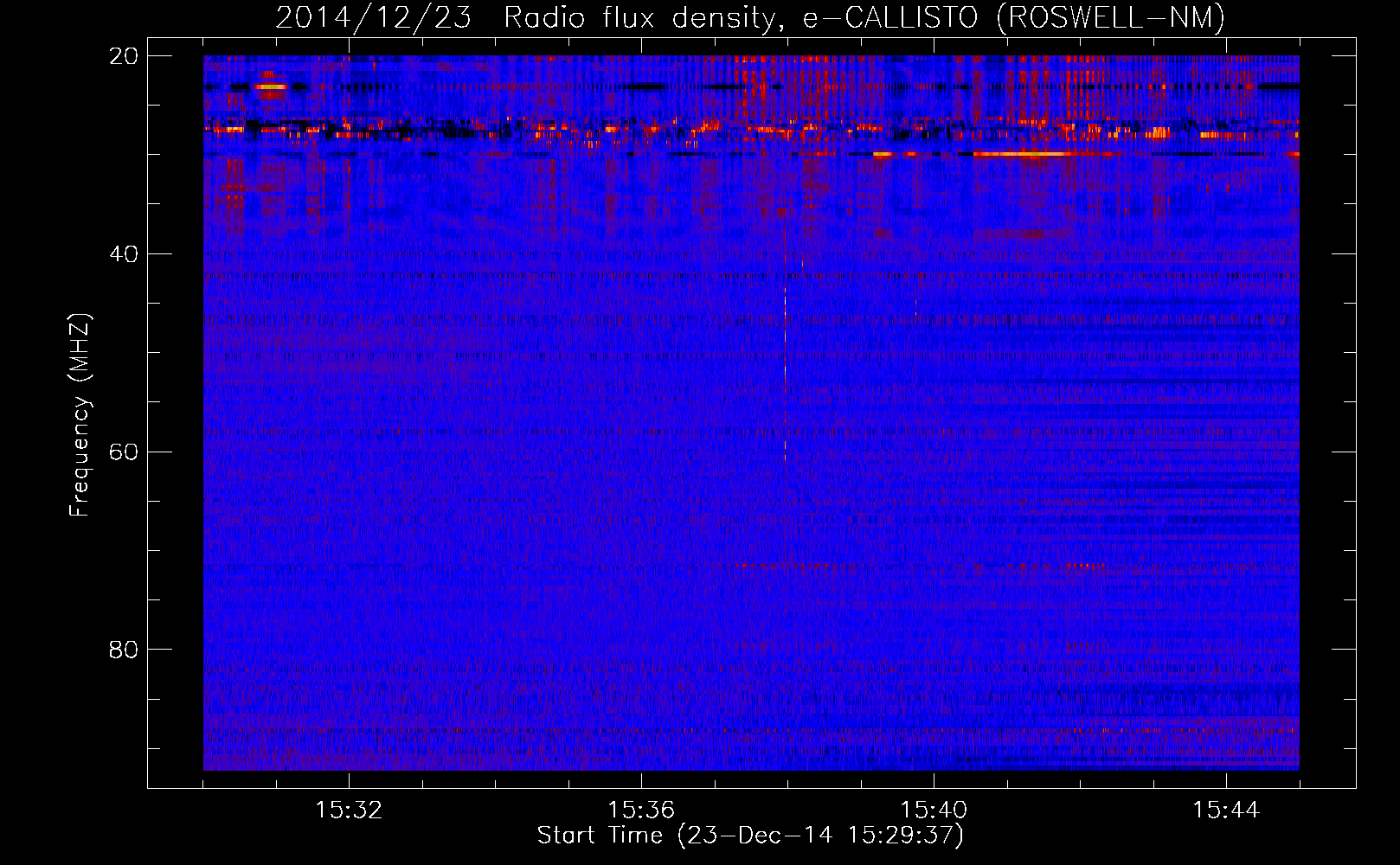Click the 15:36 time tick label
Image resolution: width=1400 pixels, height=865 pixels.
(641, 811)
